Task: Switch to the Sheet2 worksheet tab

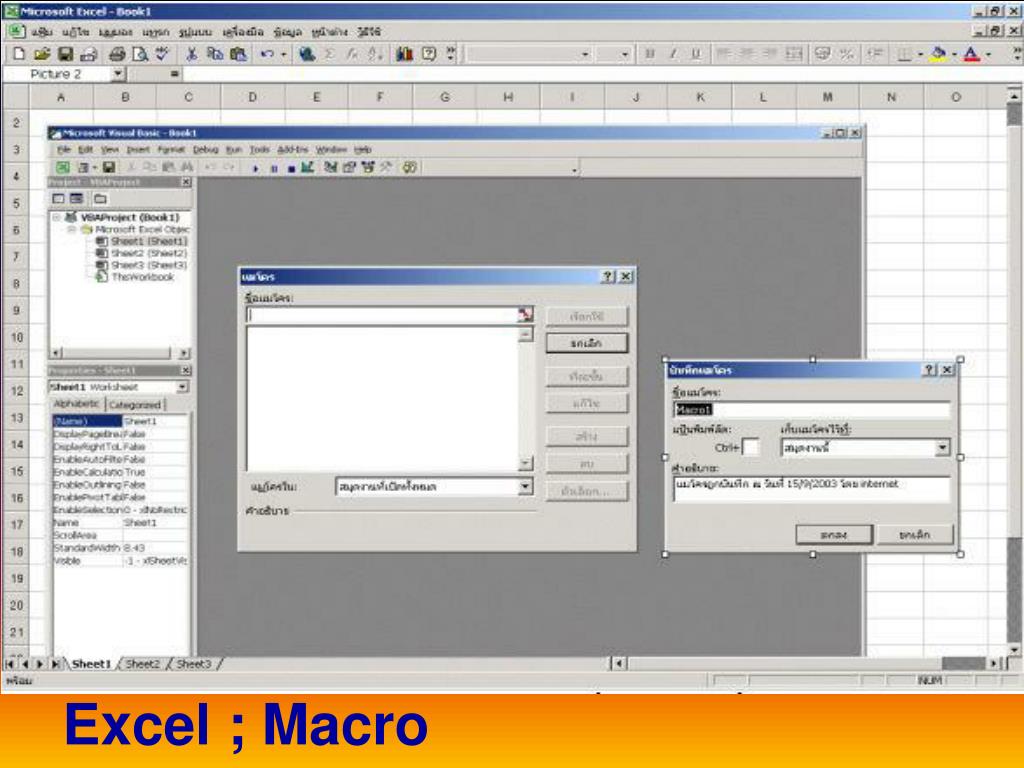Action: [x=142, y=664]
